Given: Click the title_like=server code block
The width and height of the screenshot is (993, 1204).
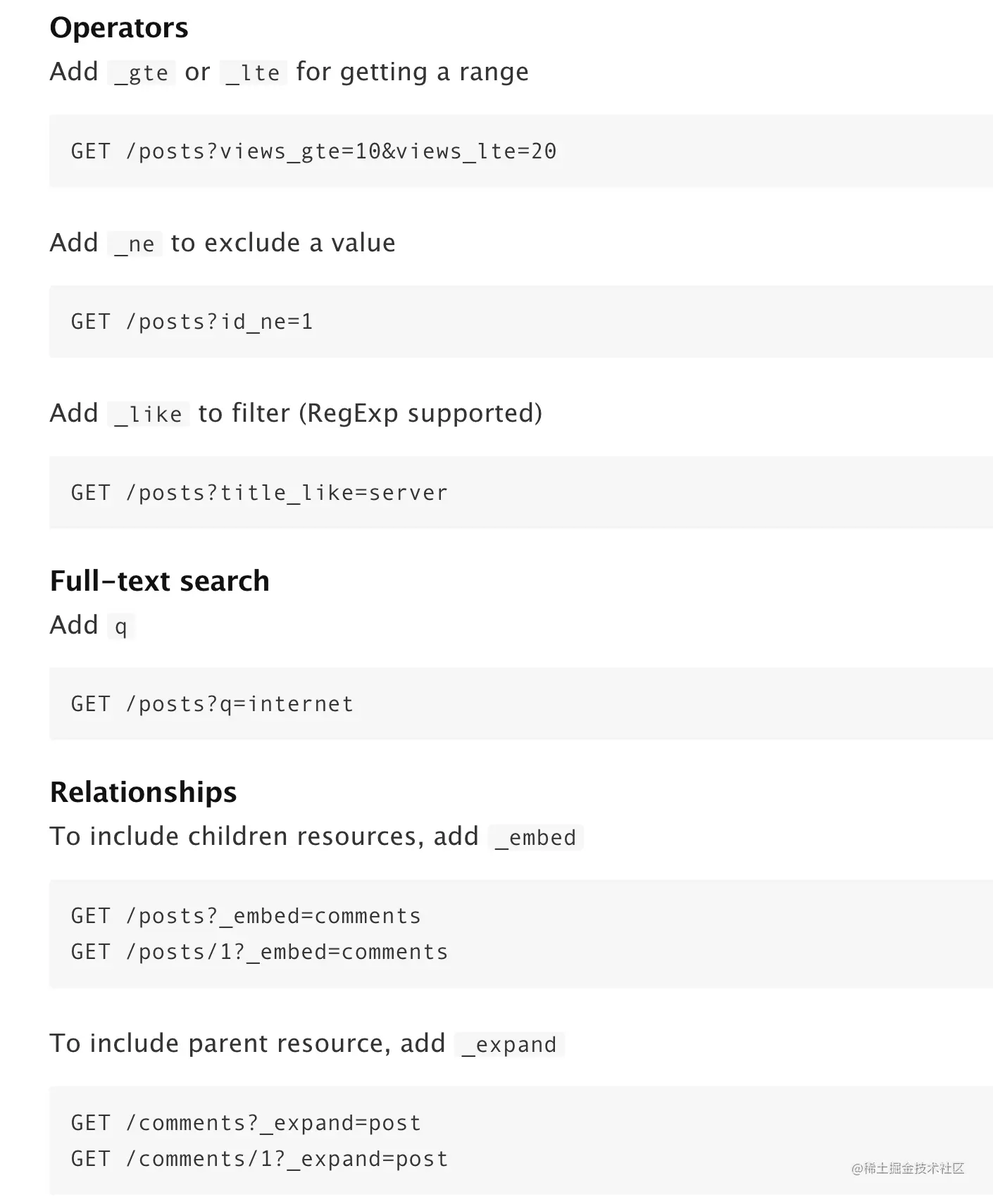Looking at the screenshot, I should point(520,492).
